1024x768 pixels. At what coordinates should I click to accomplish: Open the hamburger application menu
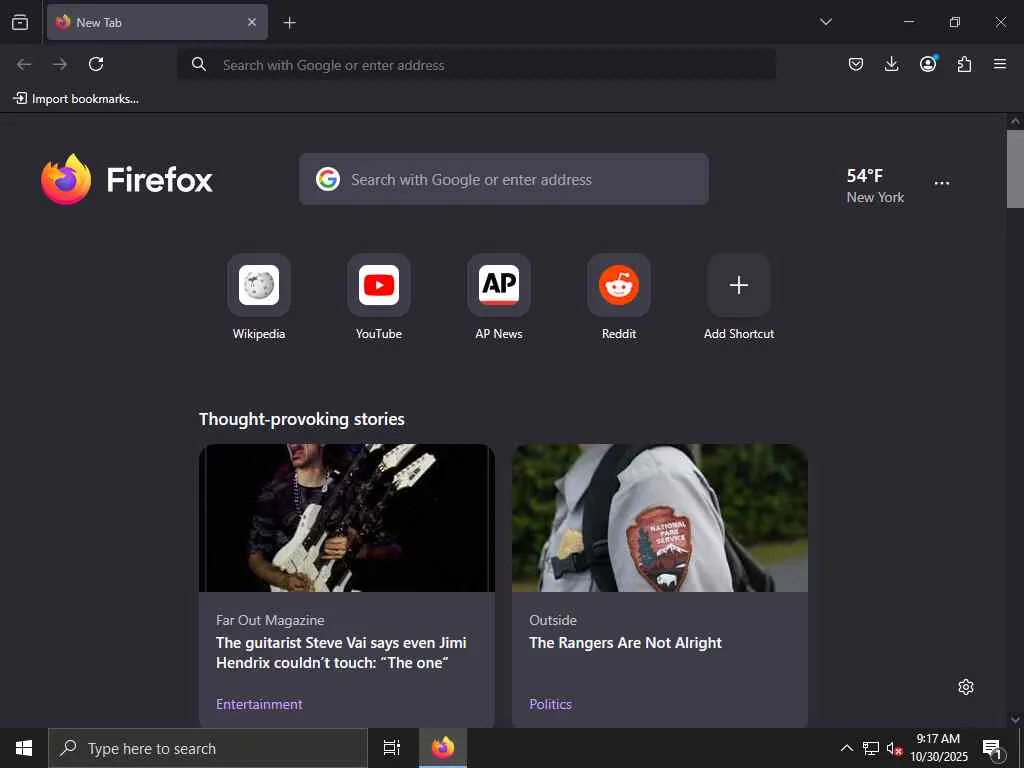pyautogui.click(x=1000, y=64)
